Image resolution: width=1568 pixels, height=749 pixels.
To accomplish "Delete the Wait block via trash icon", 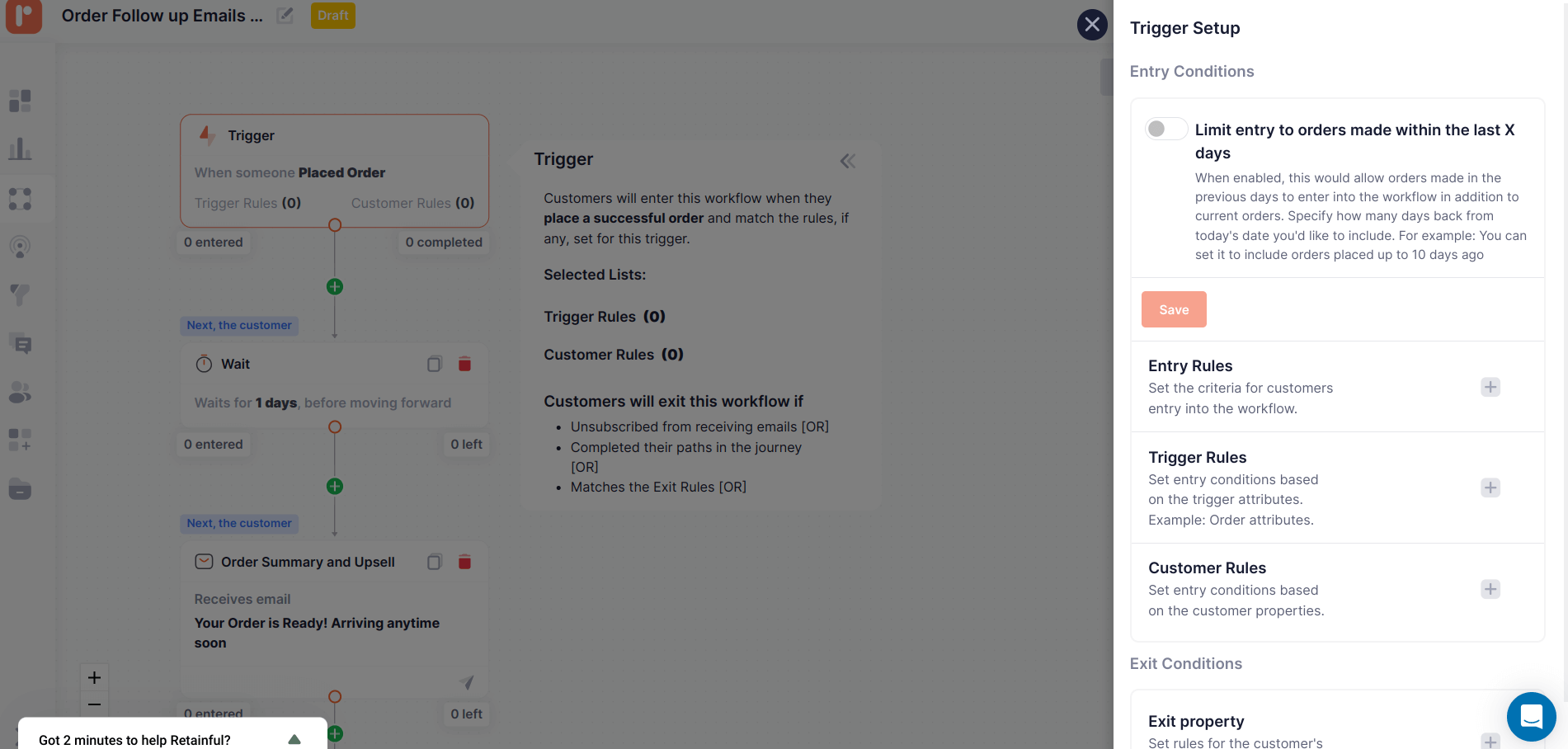I will click(464, 363).
